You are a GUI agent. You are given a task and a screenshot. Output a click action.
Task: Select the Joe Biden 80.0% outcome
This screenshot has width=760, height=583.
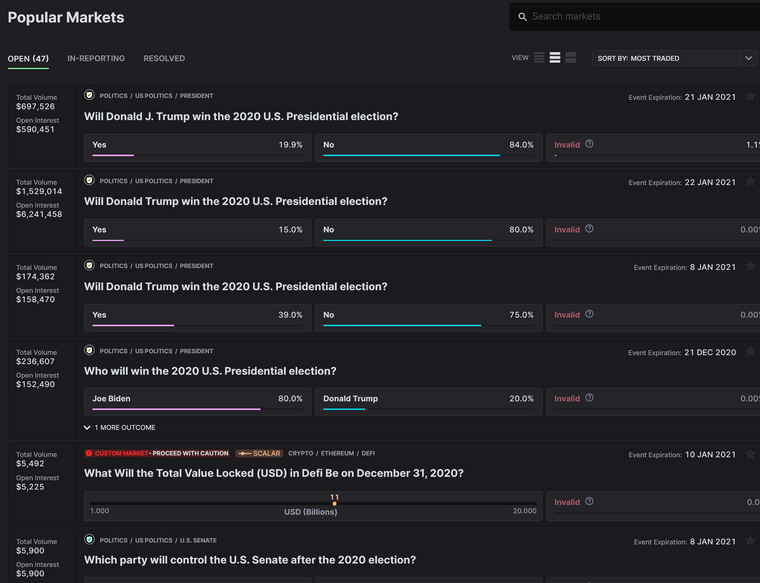(197, 402)
